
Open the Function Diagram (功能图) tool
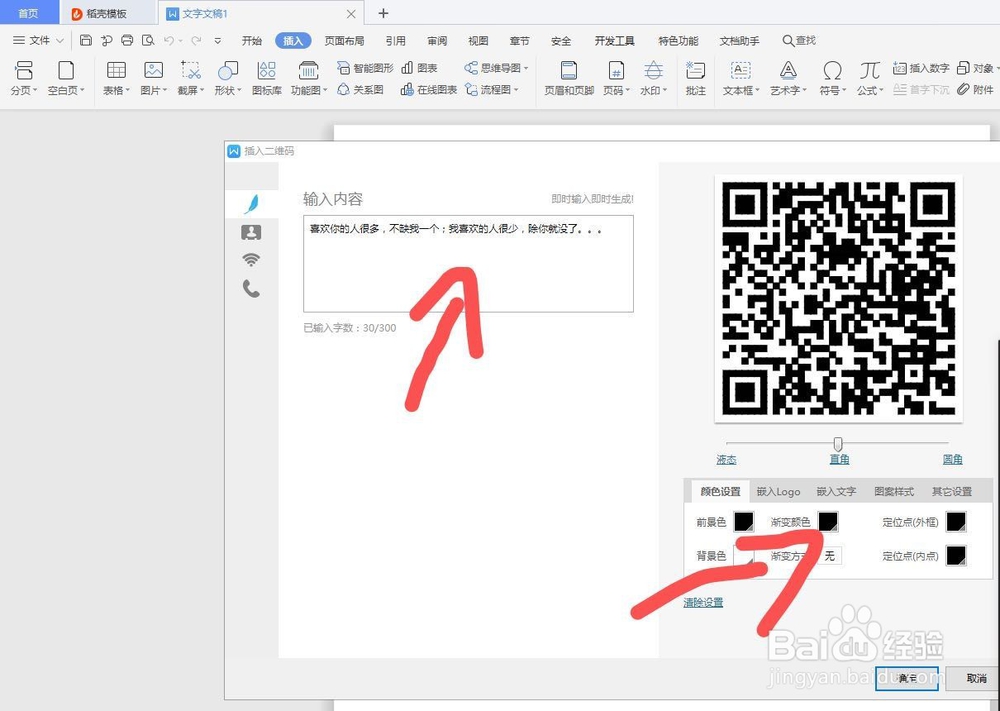tap(309, 78)
